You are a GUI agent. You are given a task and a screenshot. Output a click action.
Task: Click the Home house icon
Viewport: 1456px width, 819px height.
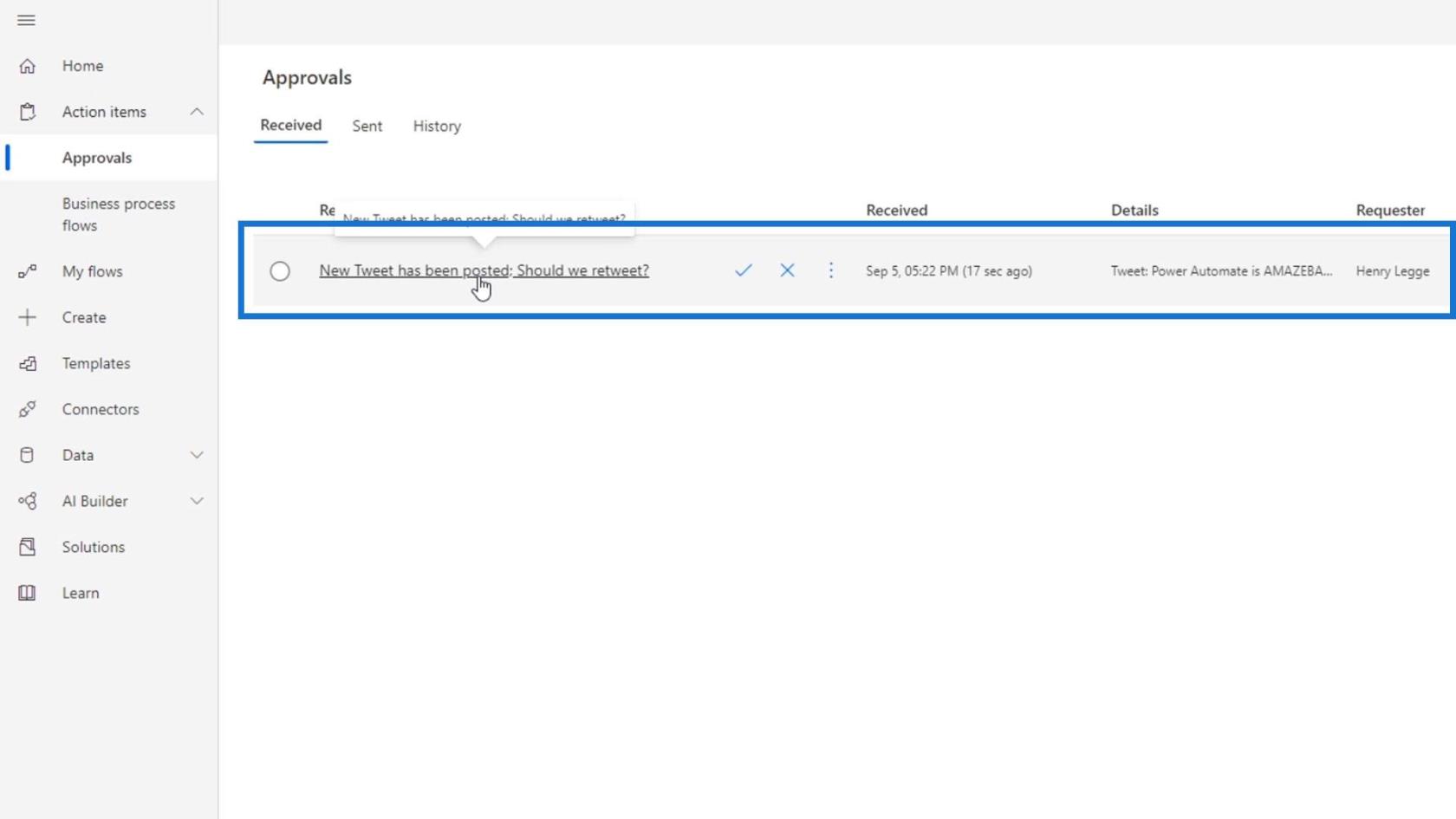tap(27, 66)
